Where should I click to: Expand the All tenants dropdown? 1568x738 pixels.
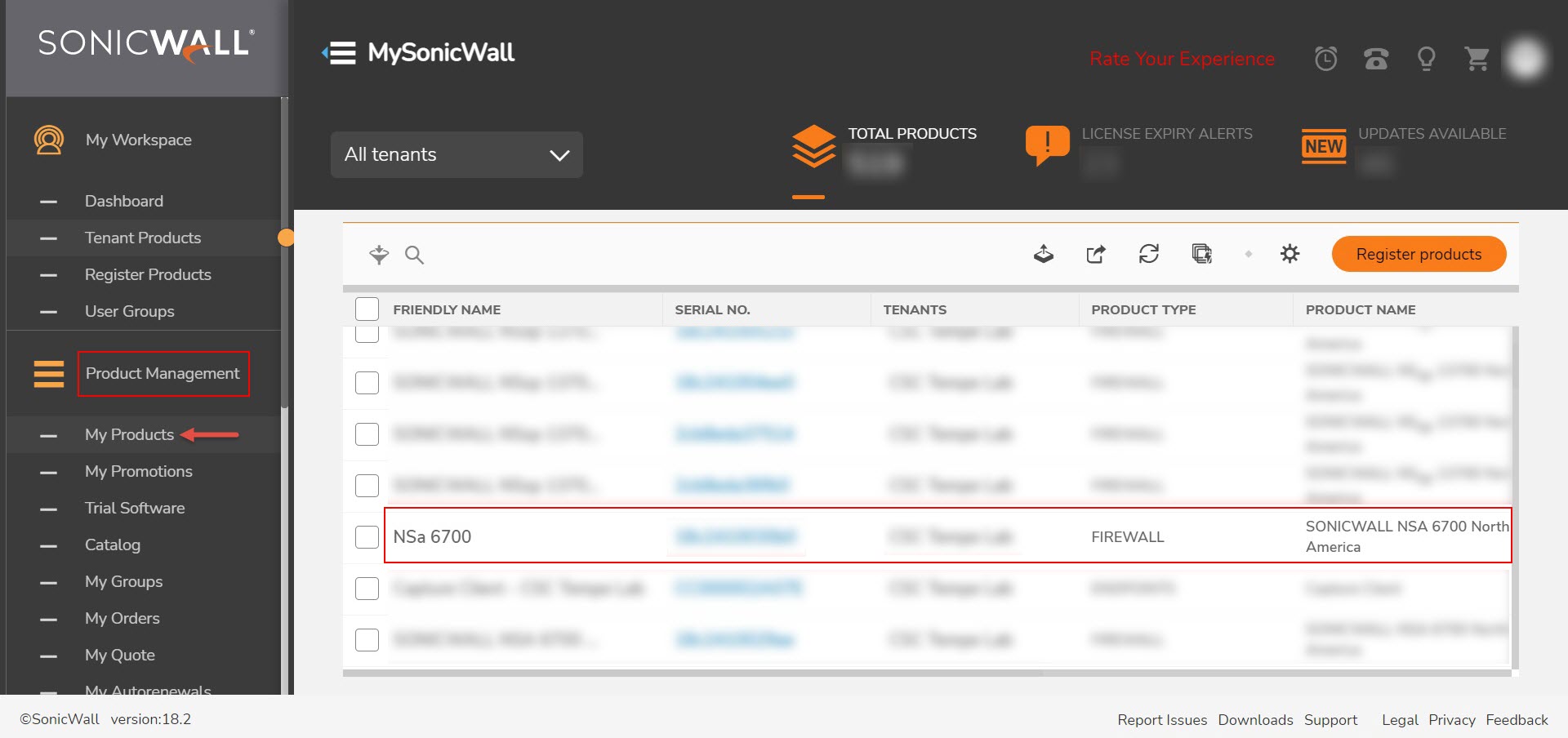(x=457, y=154)
